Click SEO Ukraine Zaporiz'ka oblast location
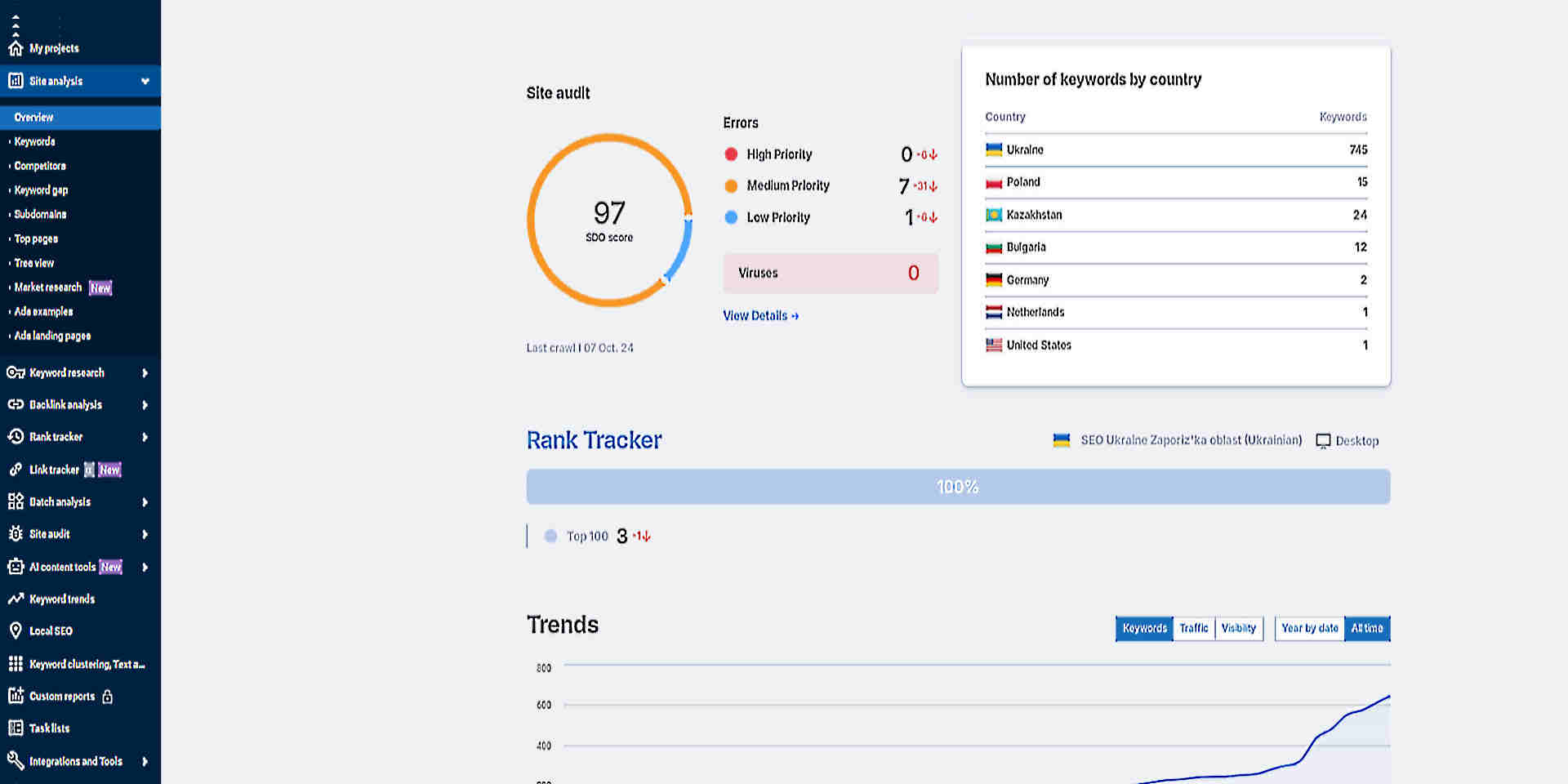The image size is (1568, 784). point(1191,440)
